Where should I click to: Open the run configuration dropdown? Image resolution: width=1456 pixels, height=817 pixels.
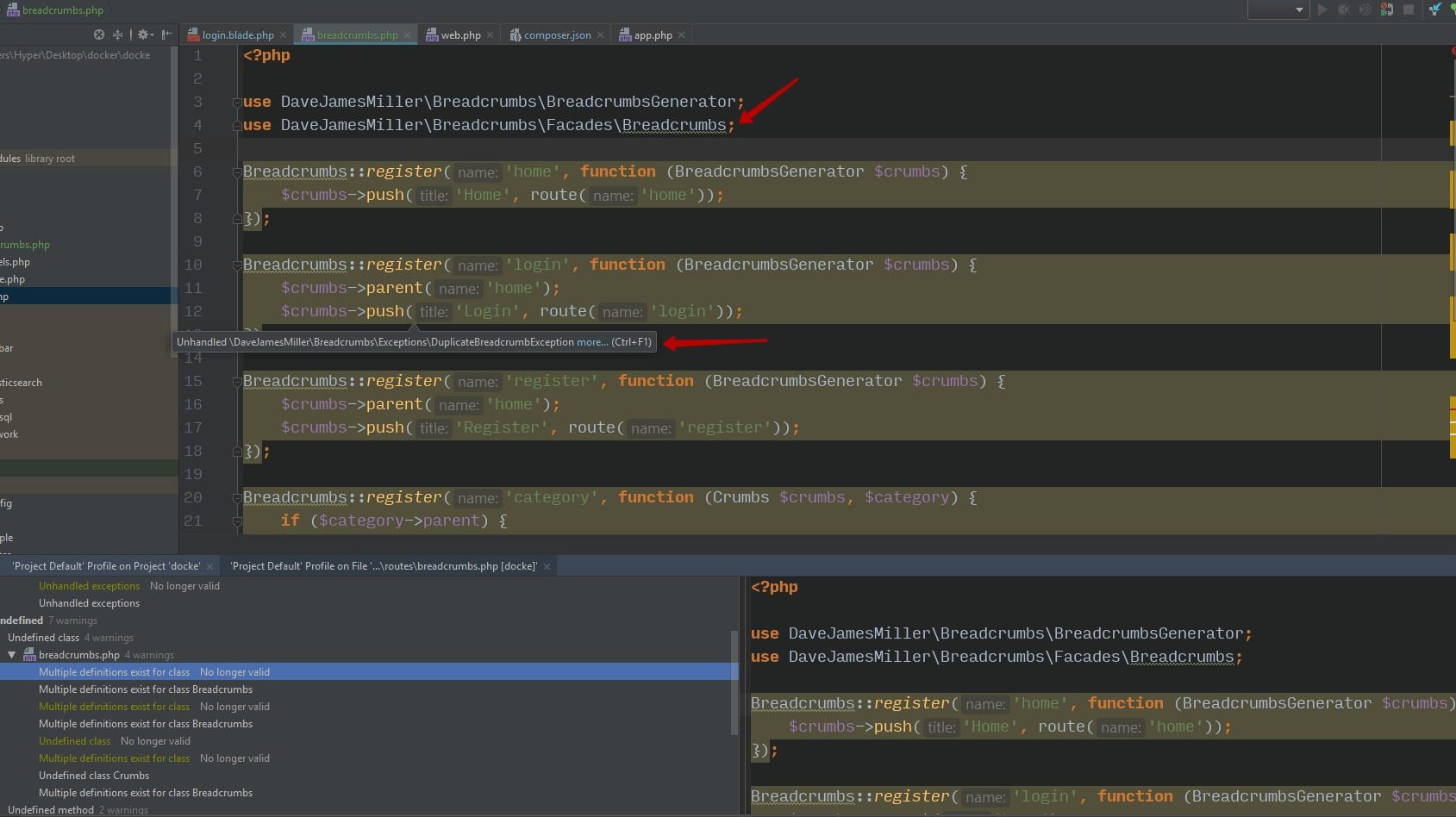click(1278, 9)
